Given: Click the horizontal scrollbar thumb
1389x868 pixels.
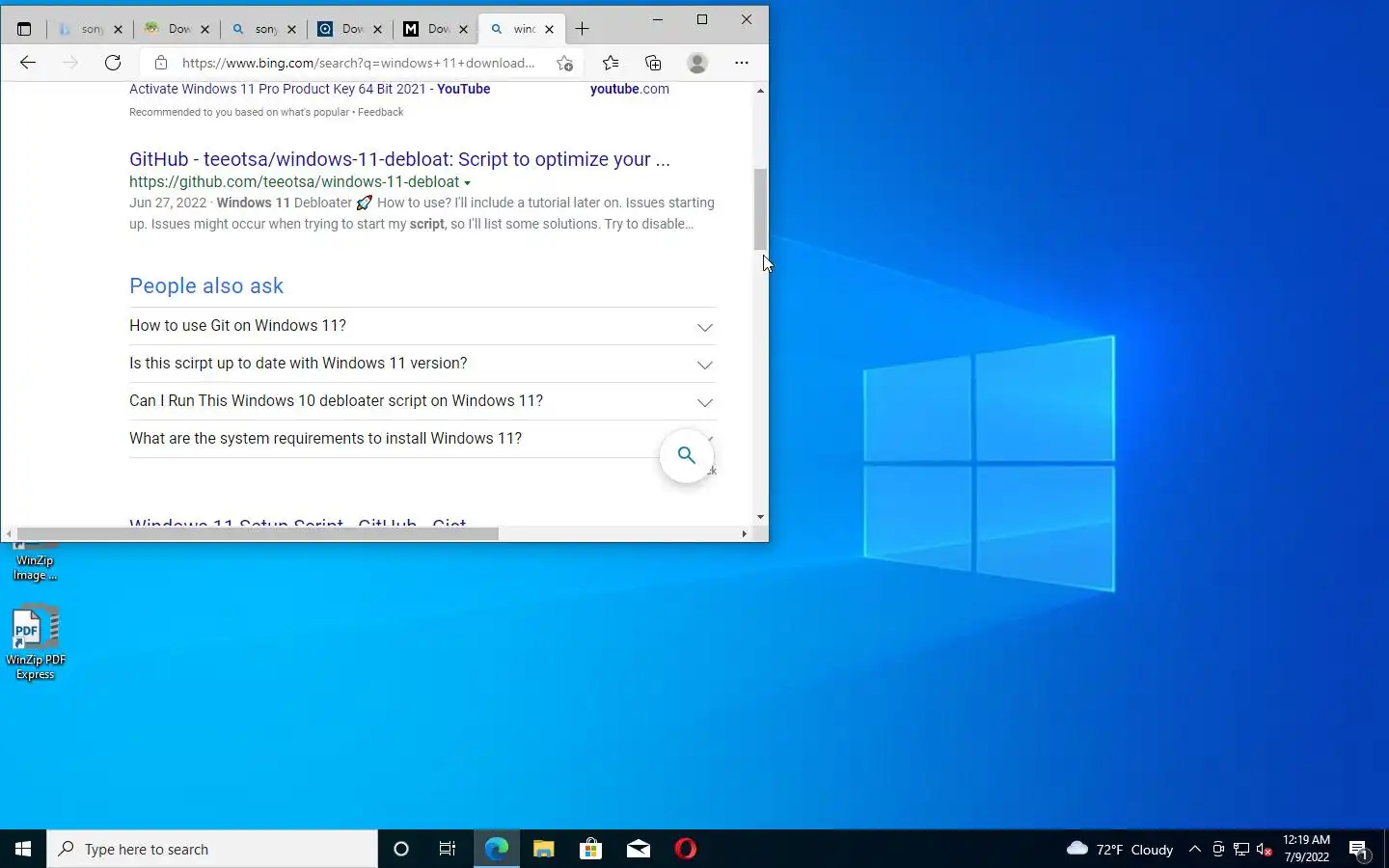Looking at the screenshot, I should click(x=258, y=533).
